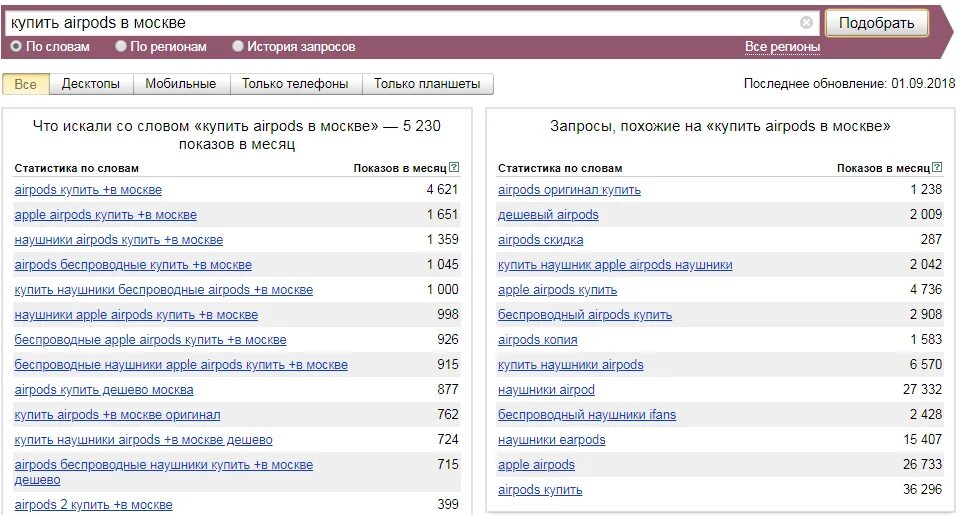Viewport: 960px width, 515px height.
Task: Open link 'дешевый airpods'
Action: [x=549, y=215]
